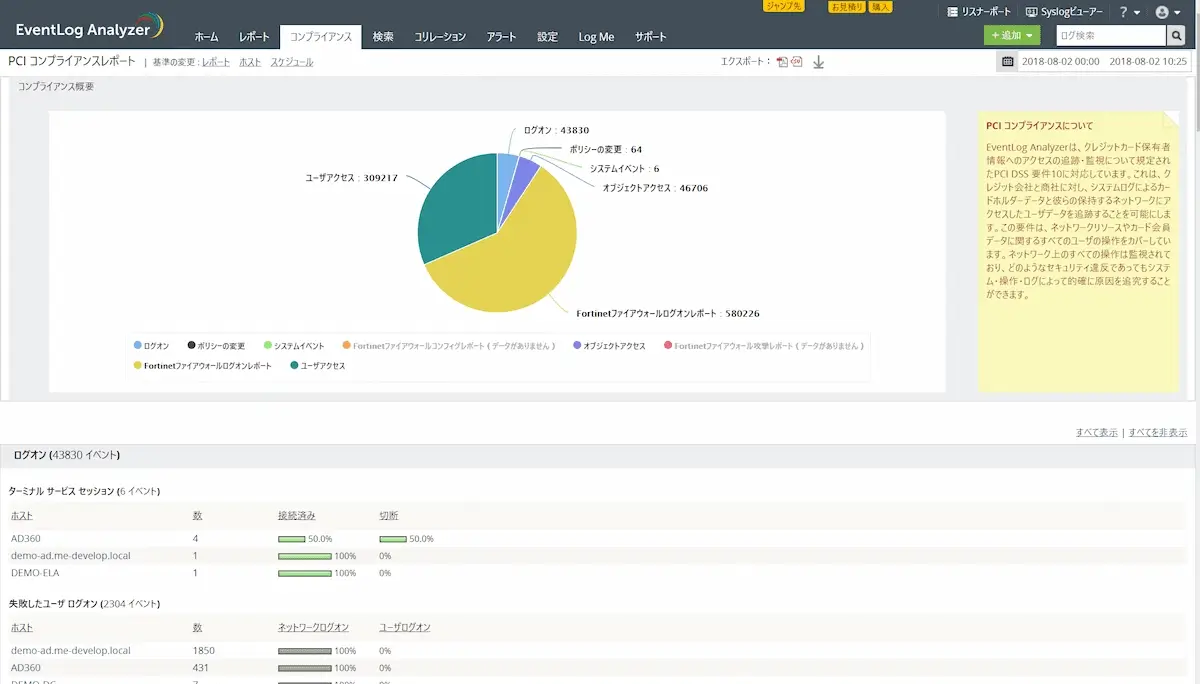This screenshot has height=684, width=1200.
Task: Click the log search magnifier button
Action: point(1177,35)
